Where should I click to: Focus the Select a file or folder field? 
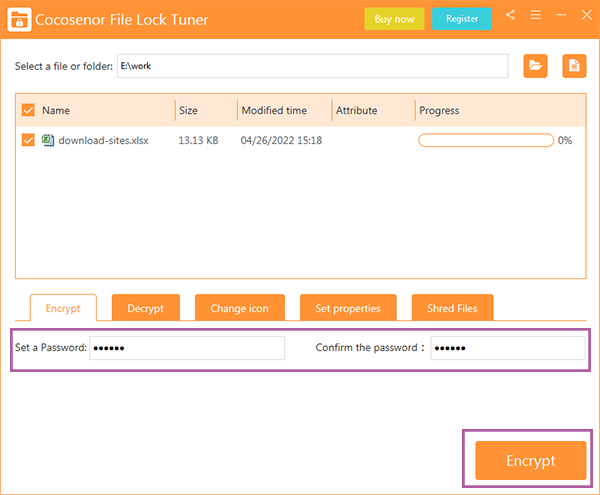[x=313, y=66]
